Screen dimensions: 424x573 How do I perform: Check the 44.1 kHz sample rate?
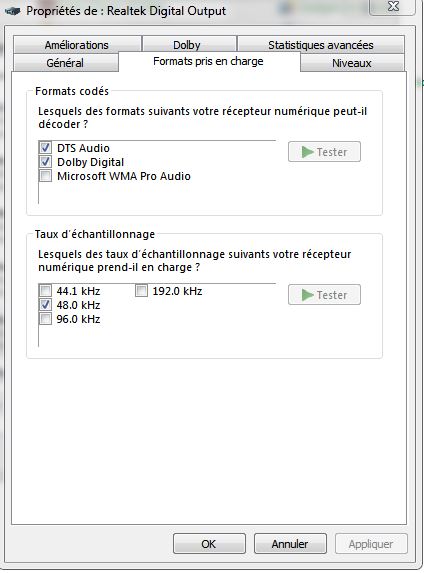click(x=45, y=291)
